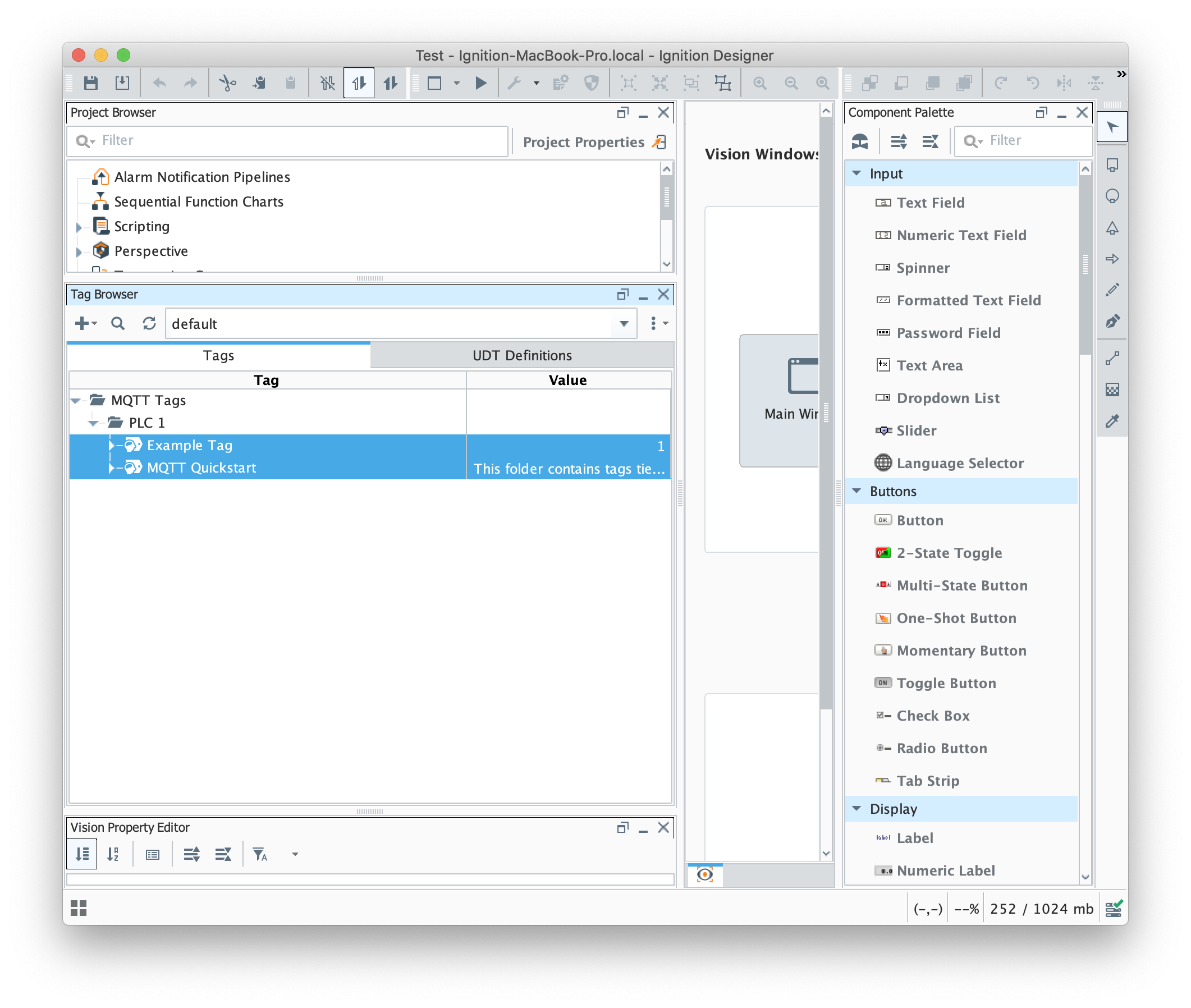Select the gradient tool icon
1191x1008 pixels.
pos(1112,390)
